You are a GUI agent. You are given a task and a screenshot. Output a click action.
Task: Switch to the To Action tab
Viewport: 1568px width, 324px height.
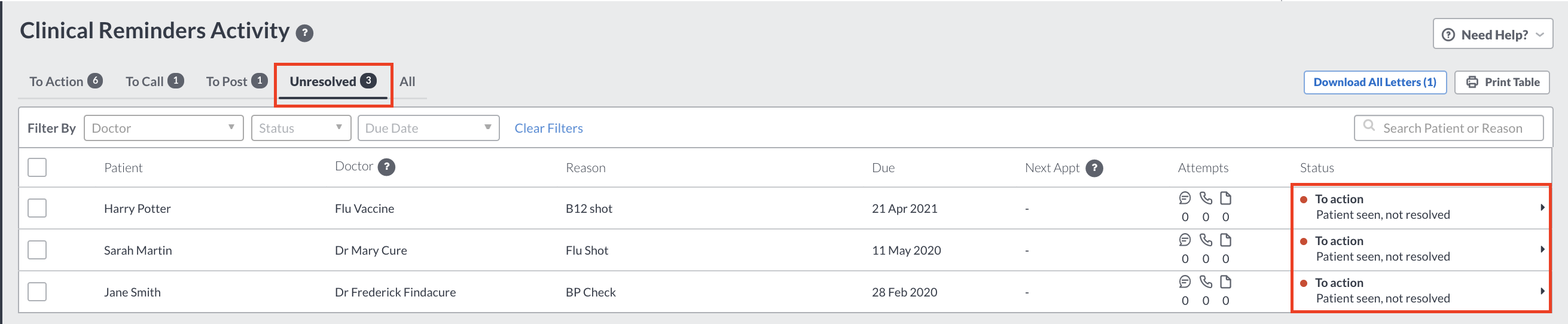(x=66, y=82)
